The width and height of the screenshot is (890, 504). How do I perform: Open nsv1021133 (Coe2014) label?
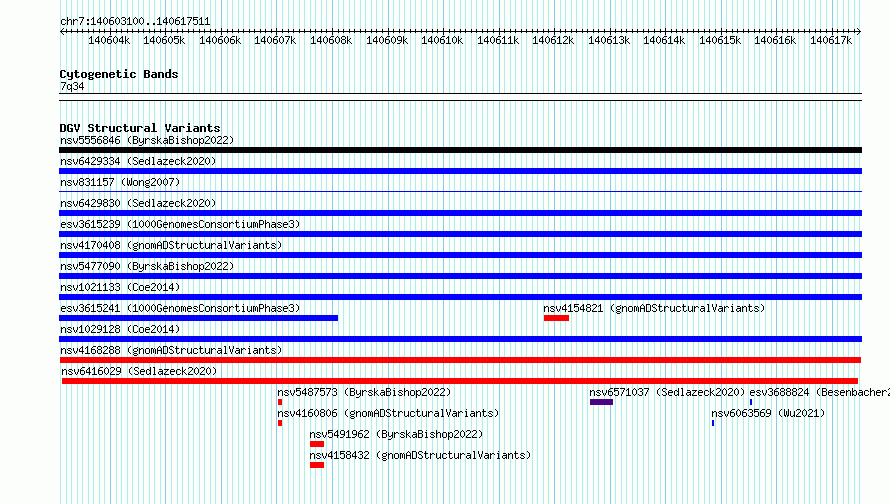click(120, 287)
